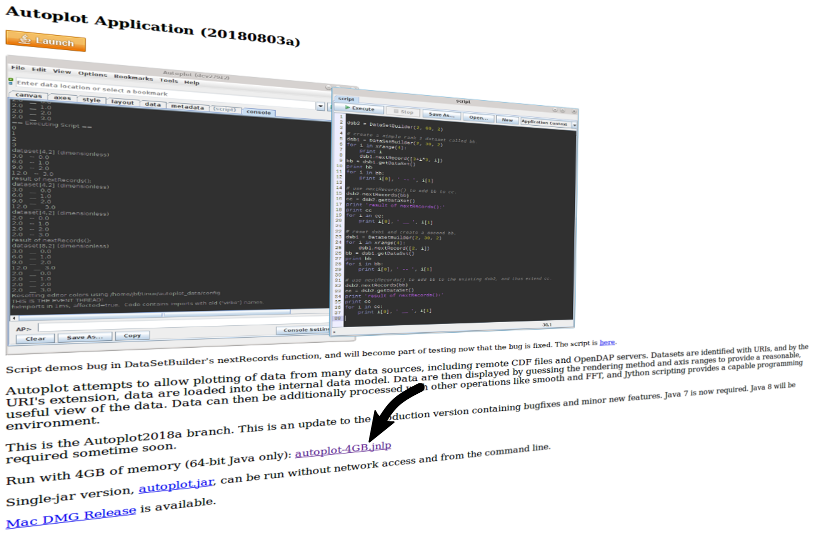
Task: Open the Application Context dropdown
Action: coord(548,123)
